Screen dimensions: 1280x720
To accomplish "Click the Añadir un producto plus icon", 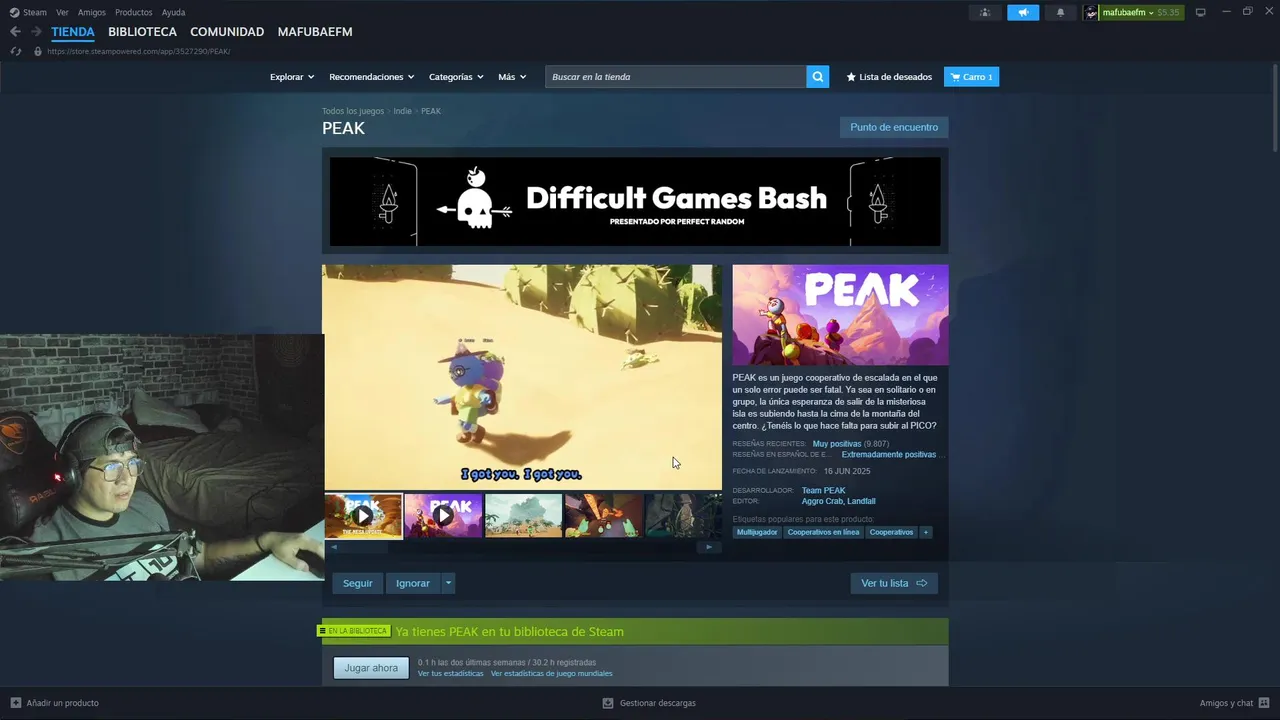I will (x=15, y=703).
